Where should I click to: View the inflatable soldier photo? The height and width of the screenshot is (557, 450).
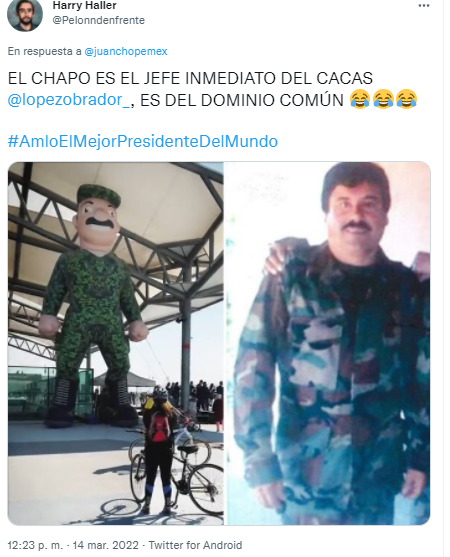[x=116, y=344]
